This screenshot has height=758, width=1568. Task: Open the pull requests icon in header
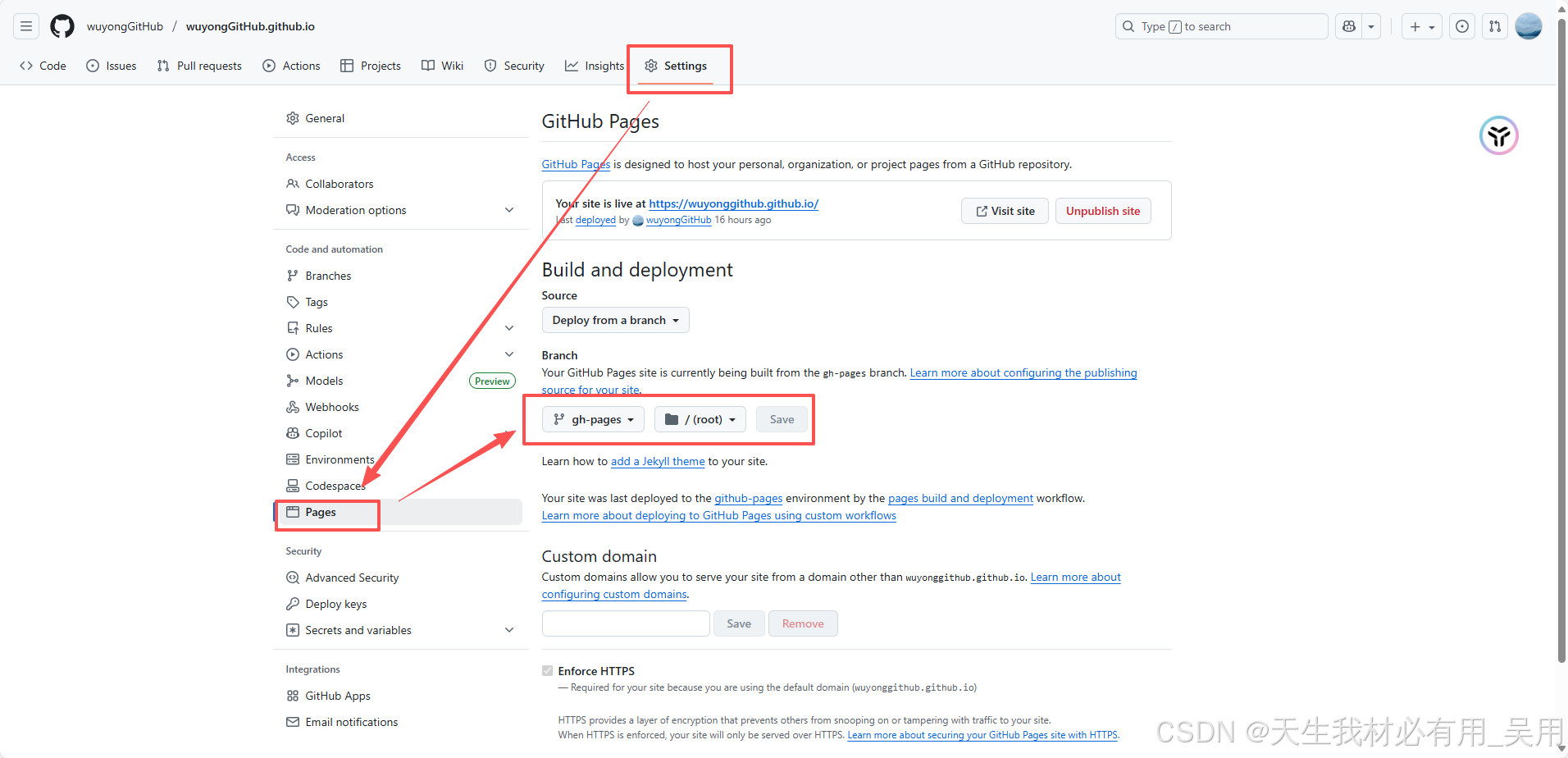1495,26
